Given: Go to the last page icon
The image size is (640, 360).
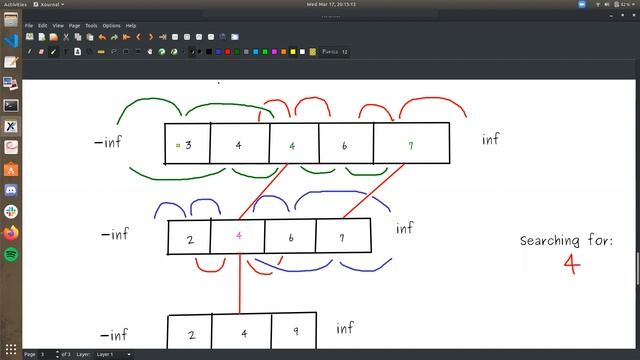Looking at the screenshot, I should pos(162,37).
